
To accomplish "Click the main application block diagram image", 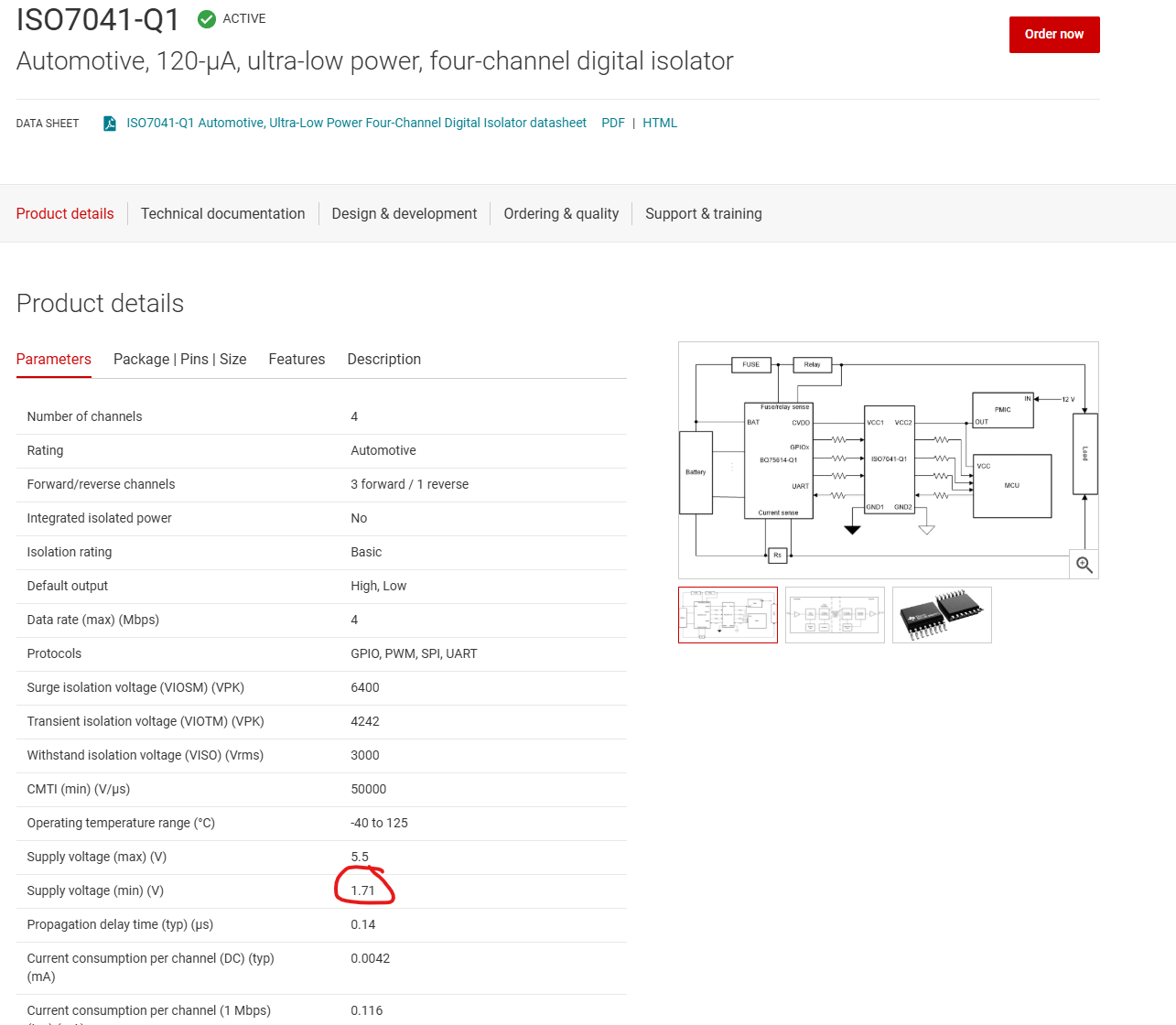I will point(888,460).
